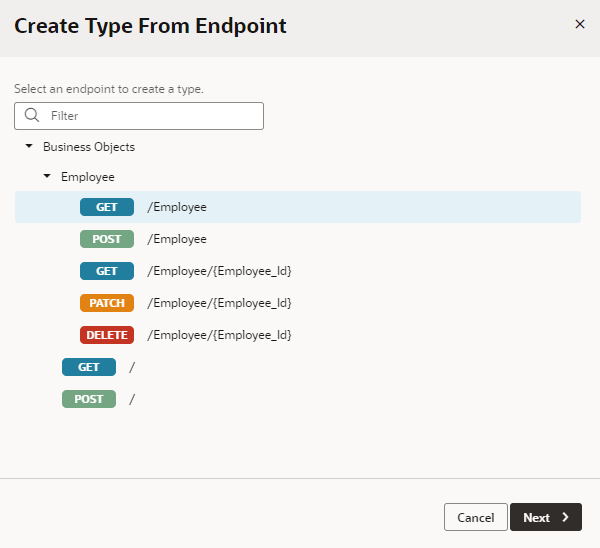Screen dimensions: 600x548
Task: Select the Employee label in tree
Action: 88,177
